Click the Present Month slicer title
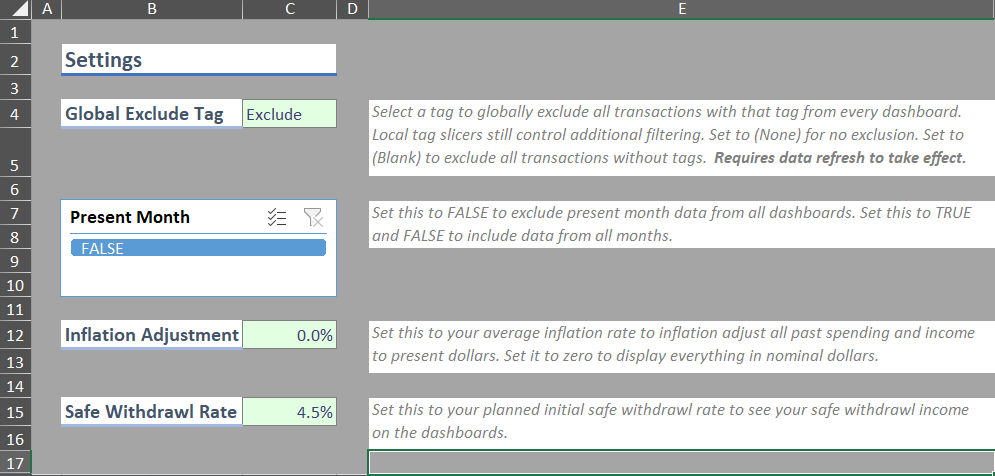 click(129, 217)
